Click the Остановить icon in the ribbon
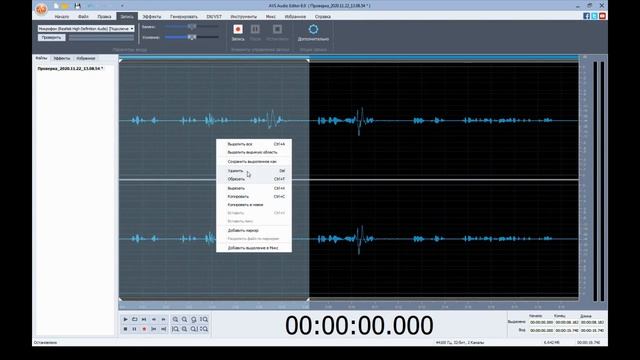The image size is (640, 360). (x=277, y=29)
